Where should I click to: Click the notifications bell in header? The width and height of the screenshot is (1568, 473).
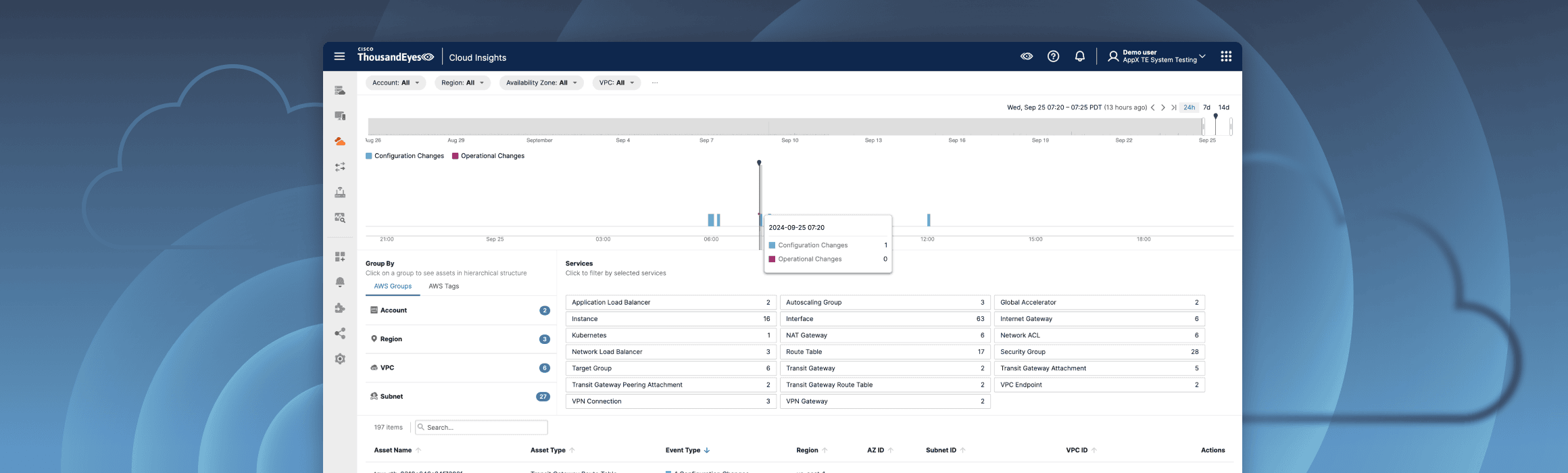tap(1079, 57)
